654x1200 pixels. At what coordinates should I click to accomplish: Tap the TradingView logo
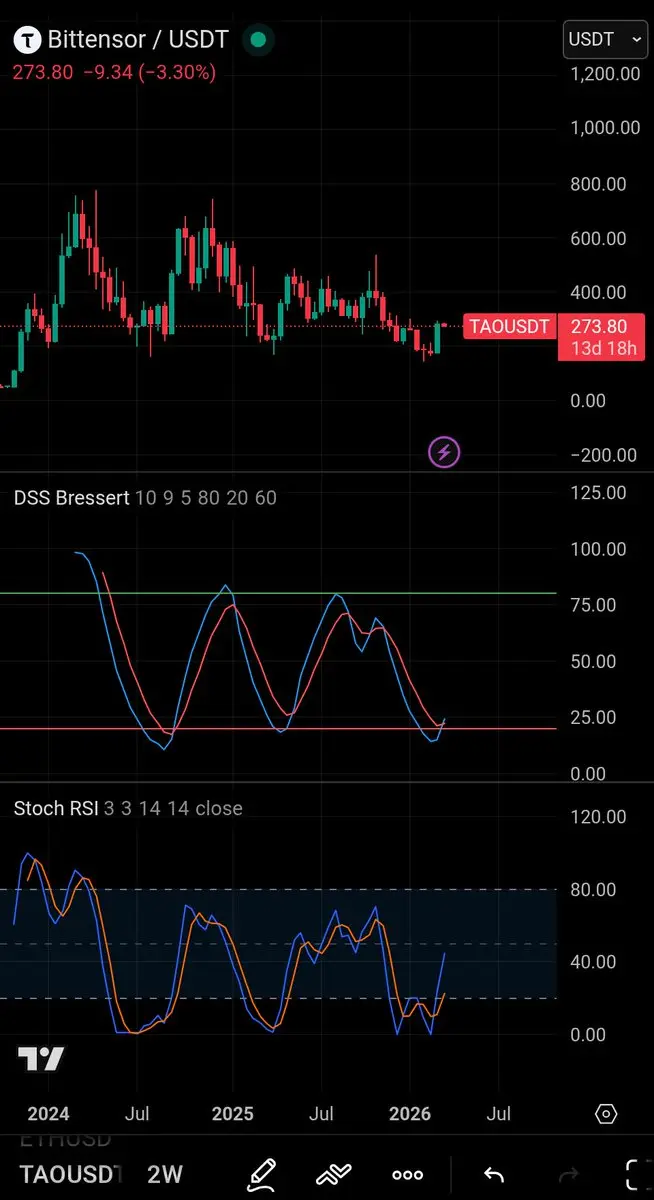[x=41, y=1059]
